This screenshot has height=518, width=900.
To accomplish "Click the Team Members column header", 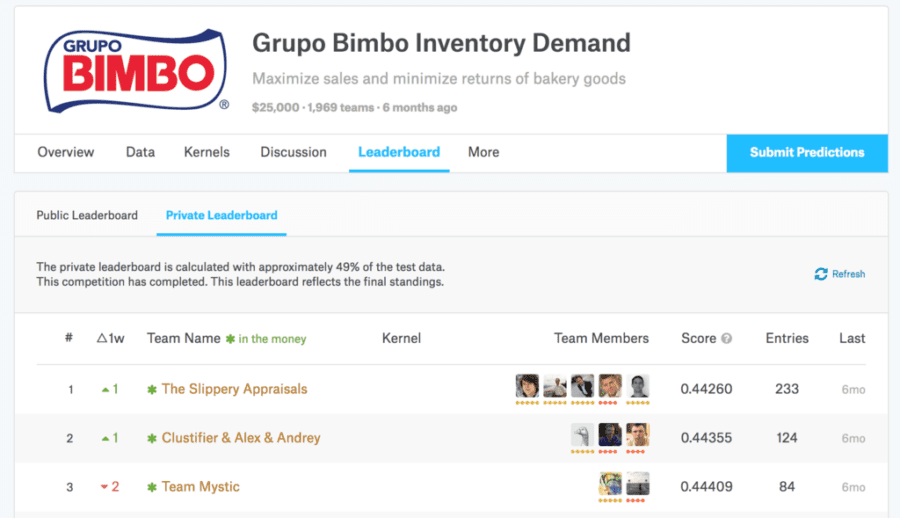I will point(601,339).
